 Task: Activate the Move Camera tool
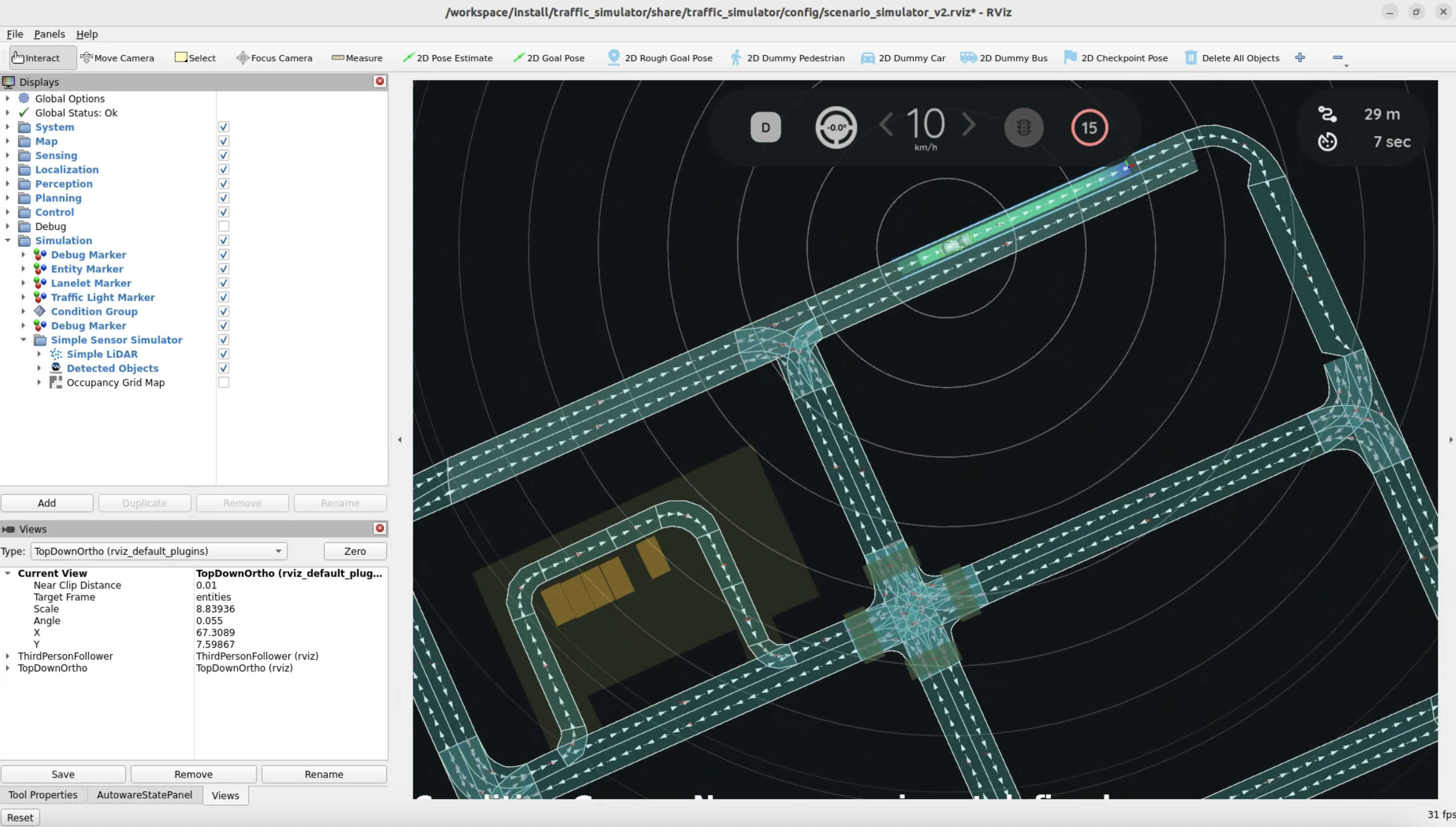coord(118,58)
